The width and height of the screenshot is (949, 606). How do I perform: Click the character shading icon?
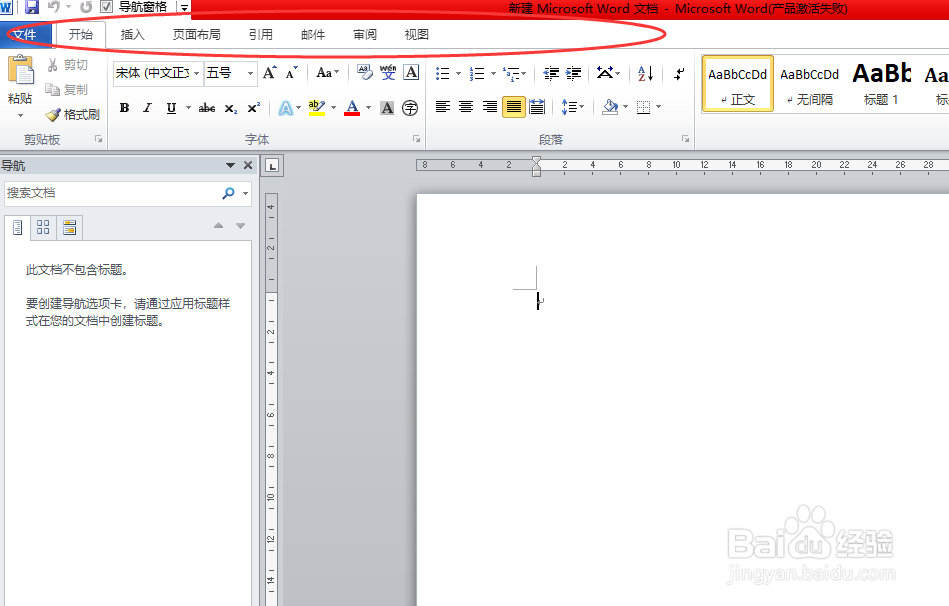coord(387,108)
